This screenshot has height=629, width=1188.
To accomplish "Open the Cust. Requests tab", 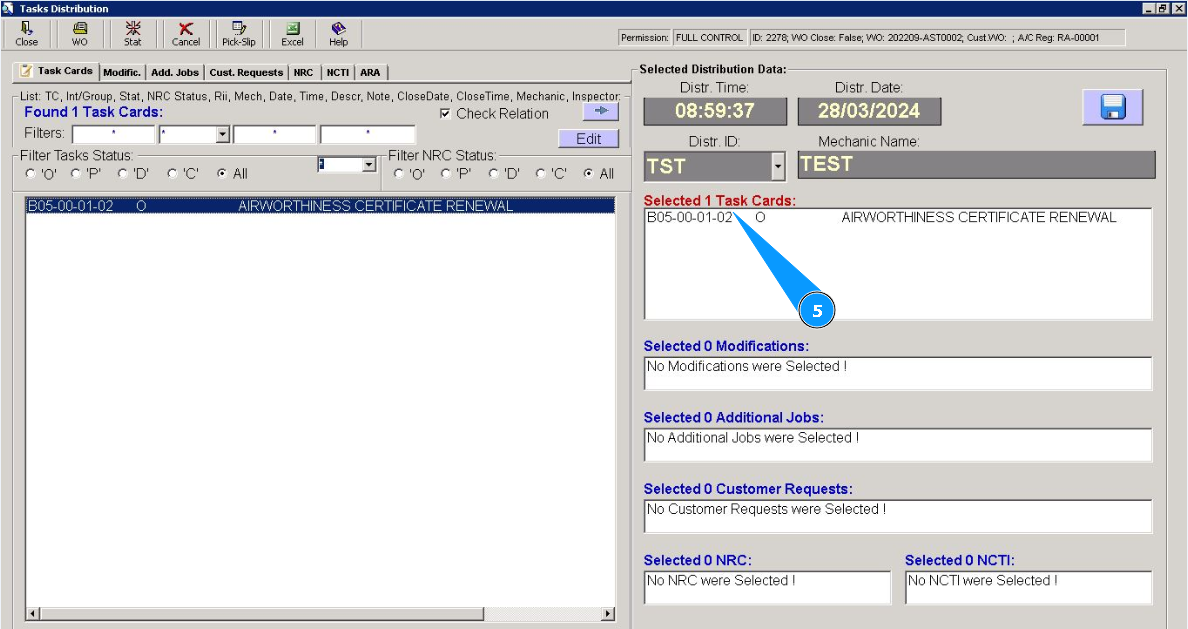I will pyautogui.click(x=246, y=73).
